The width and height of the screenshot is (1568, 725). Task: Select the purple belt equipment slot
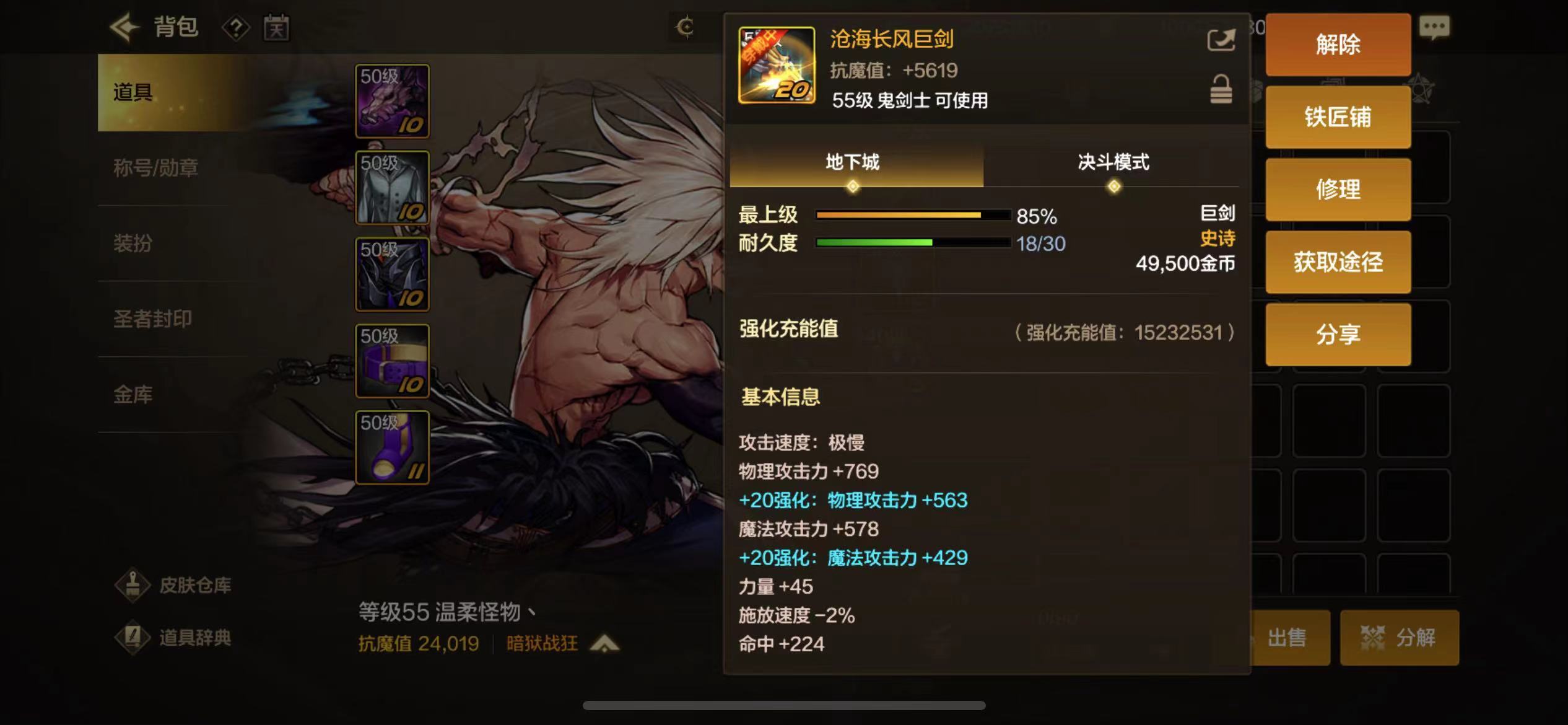(393, 361)
